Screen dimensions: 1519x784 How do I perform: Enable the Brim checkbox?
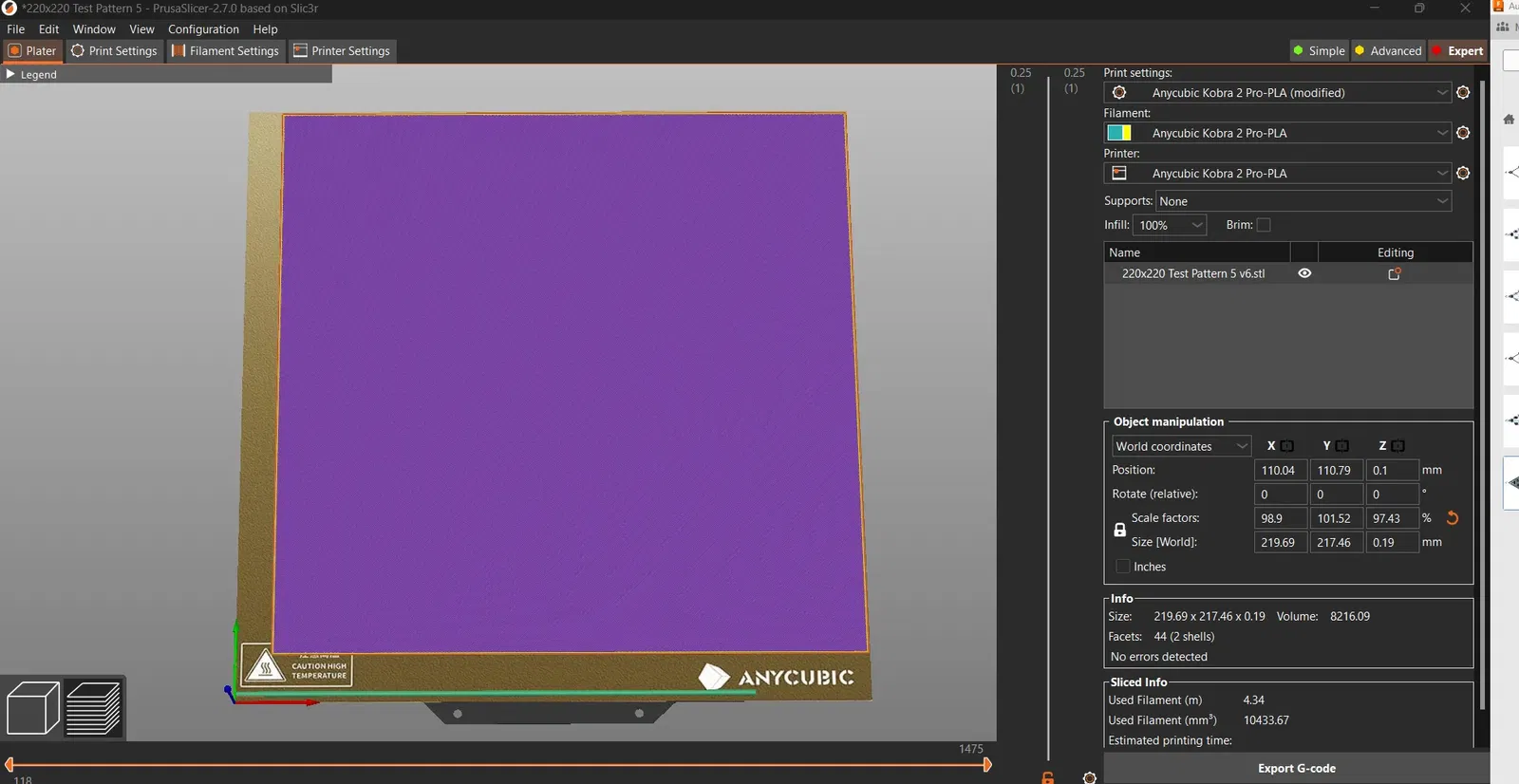[1264, 225]
